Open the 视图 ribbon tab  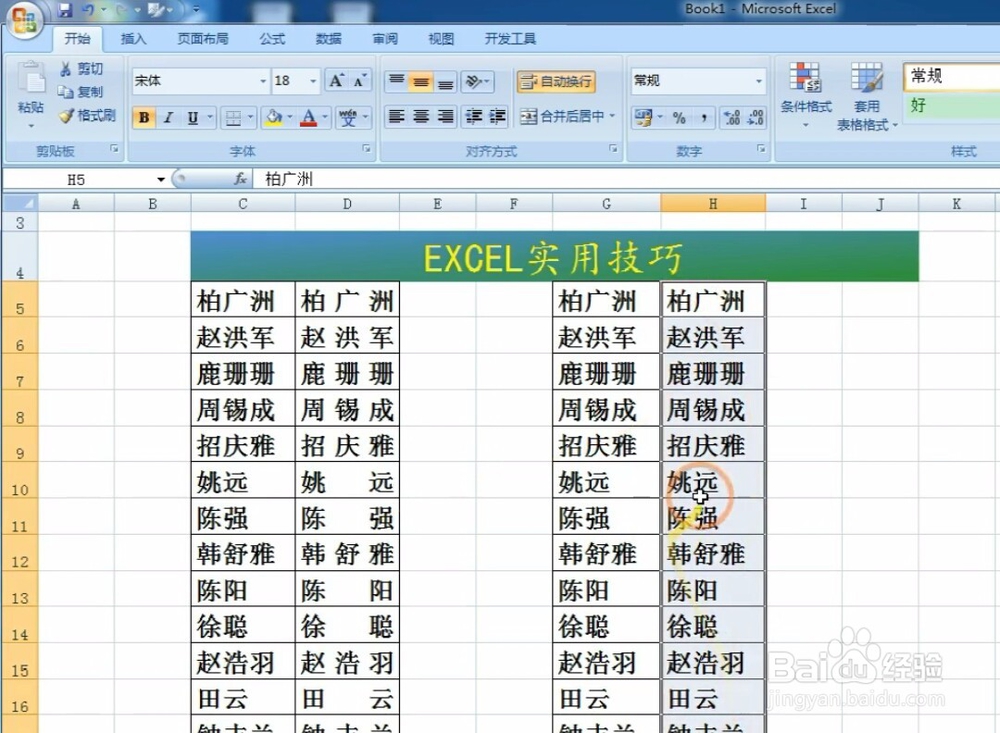click(440, 39)
